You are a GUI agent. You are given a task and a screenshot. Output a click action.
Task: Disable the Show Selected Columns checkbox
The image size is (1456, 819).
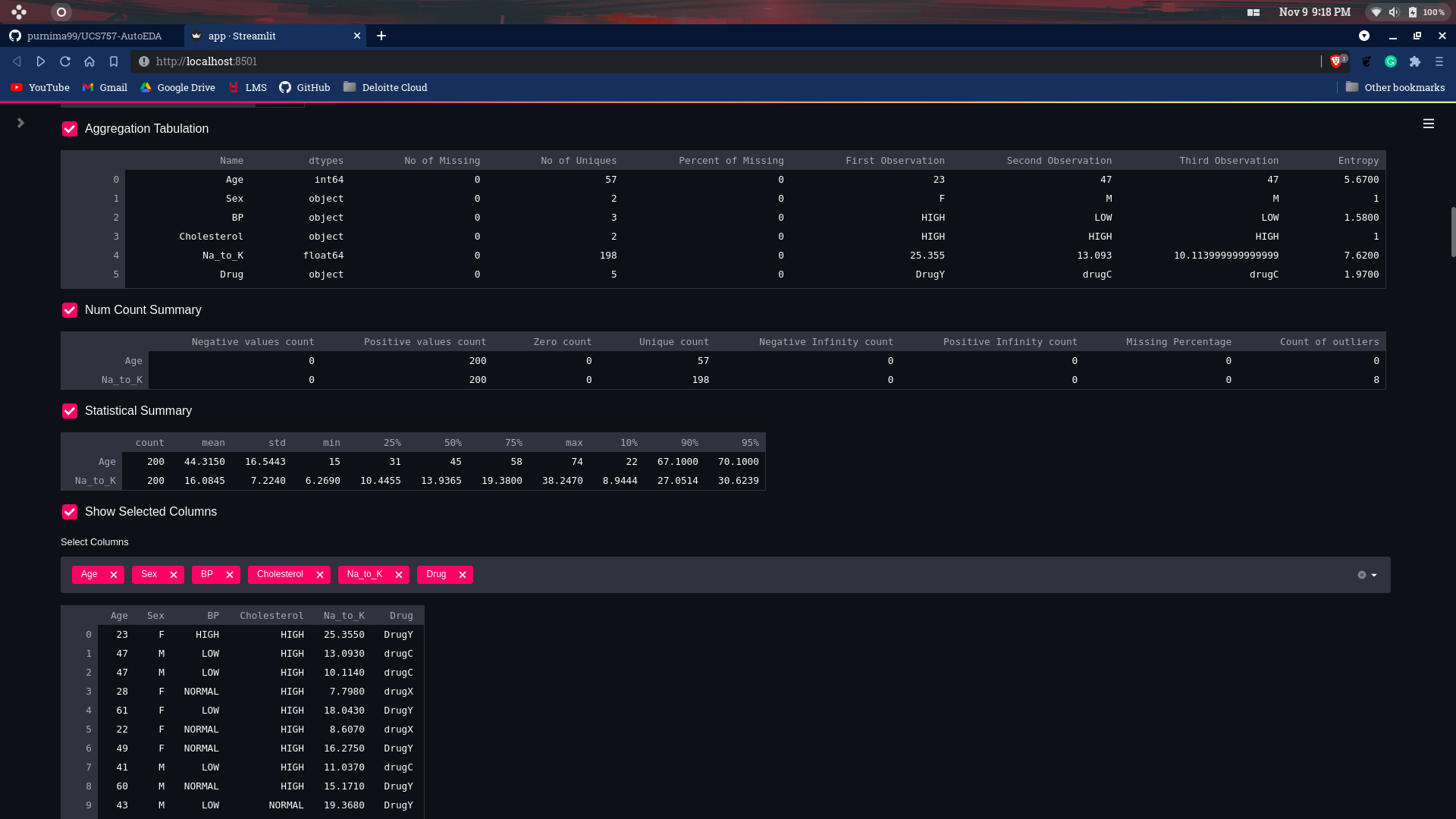click(x=70, y=512)
